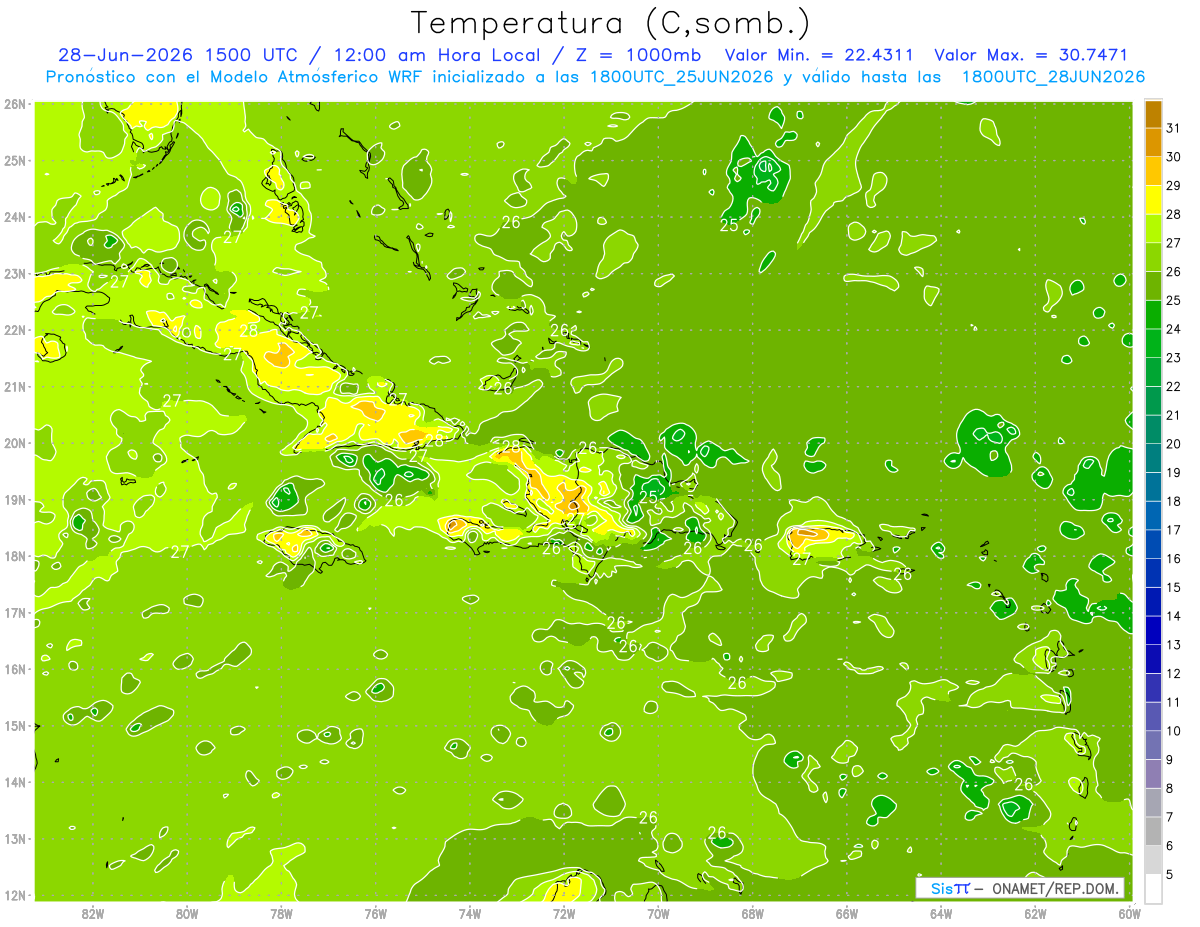Click the 13N latitude axis label
Screen dimensions: 1200x927
coord(15,838)
